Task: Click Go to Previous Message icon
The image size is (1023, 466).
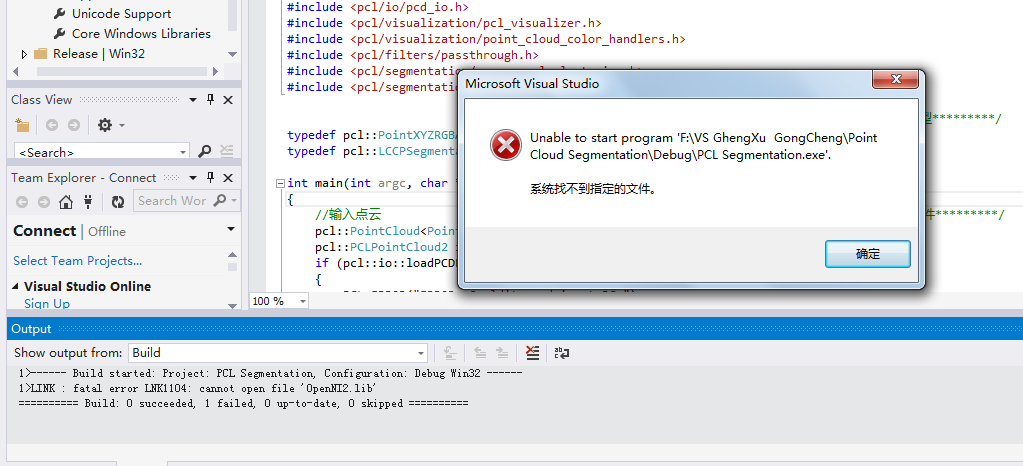Action: click(x=480, y=353)
